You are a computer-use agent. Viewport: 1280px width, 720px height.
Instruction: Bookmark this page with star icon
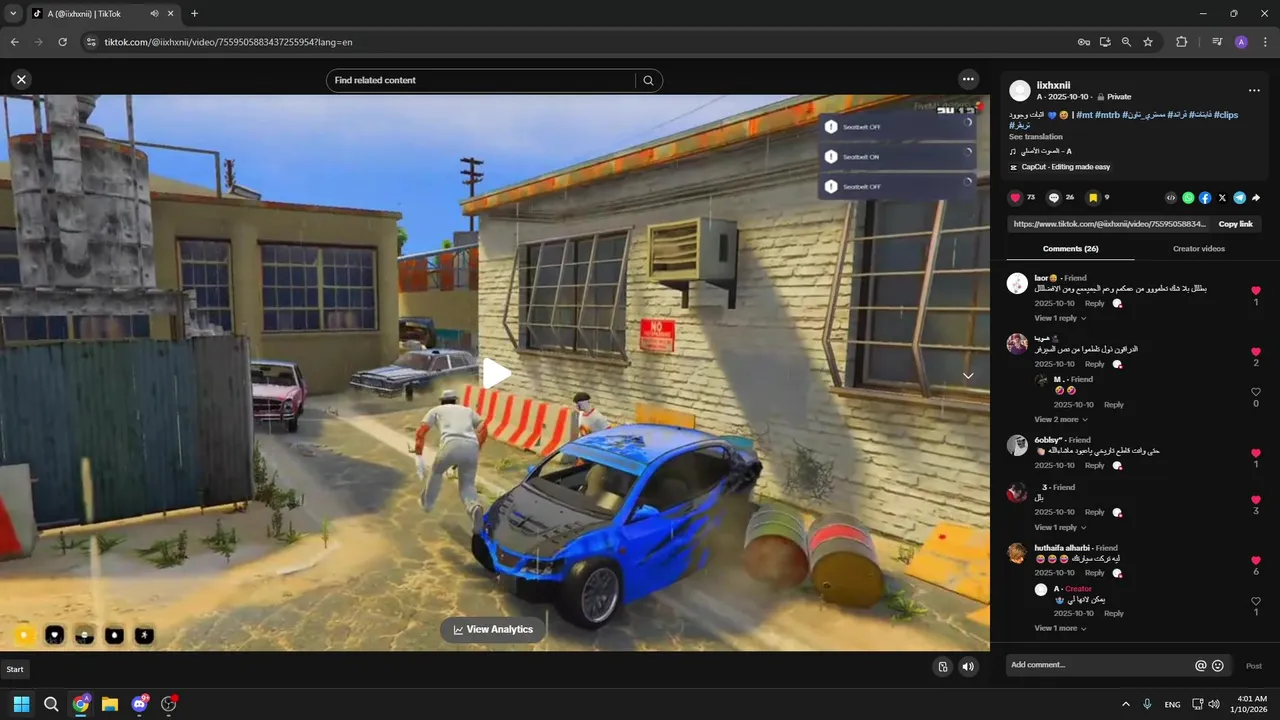(1148, 42)
